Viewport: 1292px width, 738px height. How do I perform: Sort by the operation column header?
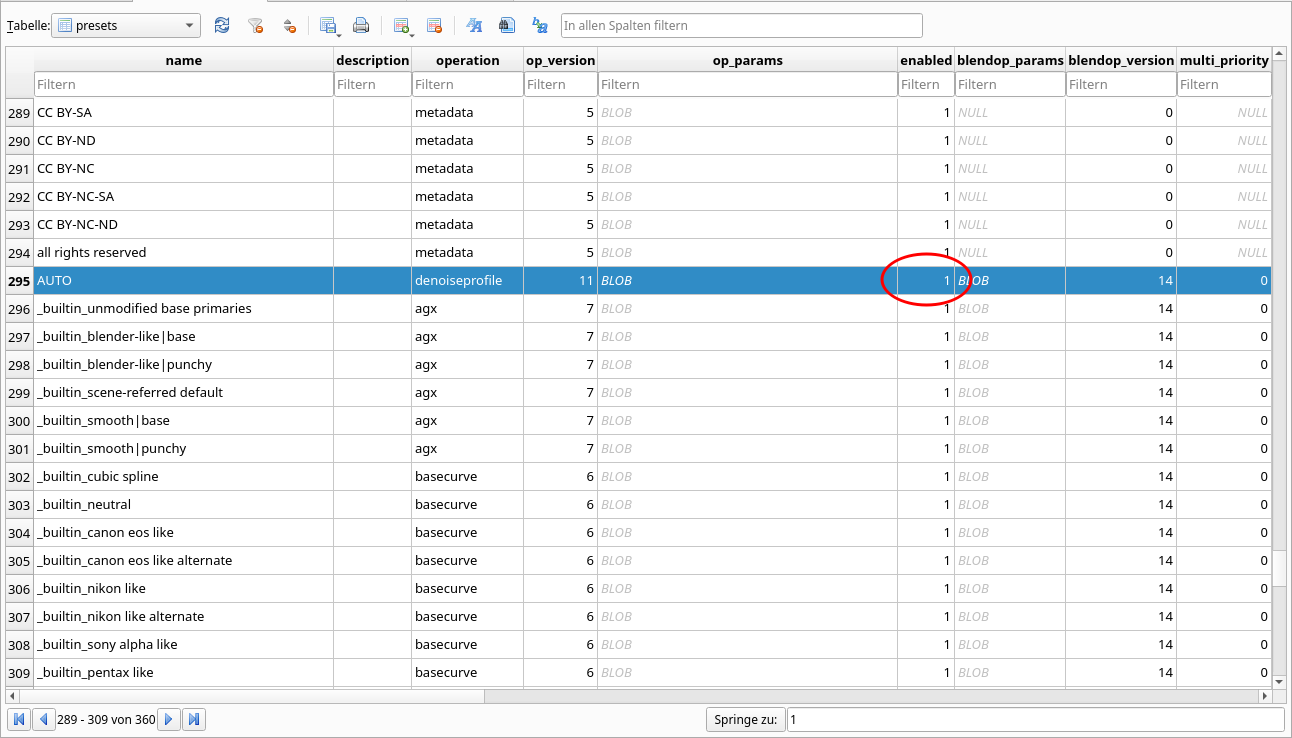pos(467,60)
